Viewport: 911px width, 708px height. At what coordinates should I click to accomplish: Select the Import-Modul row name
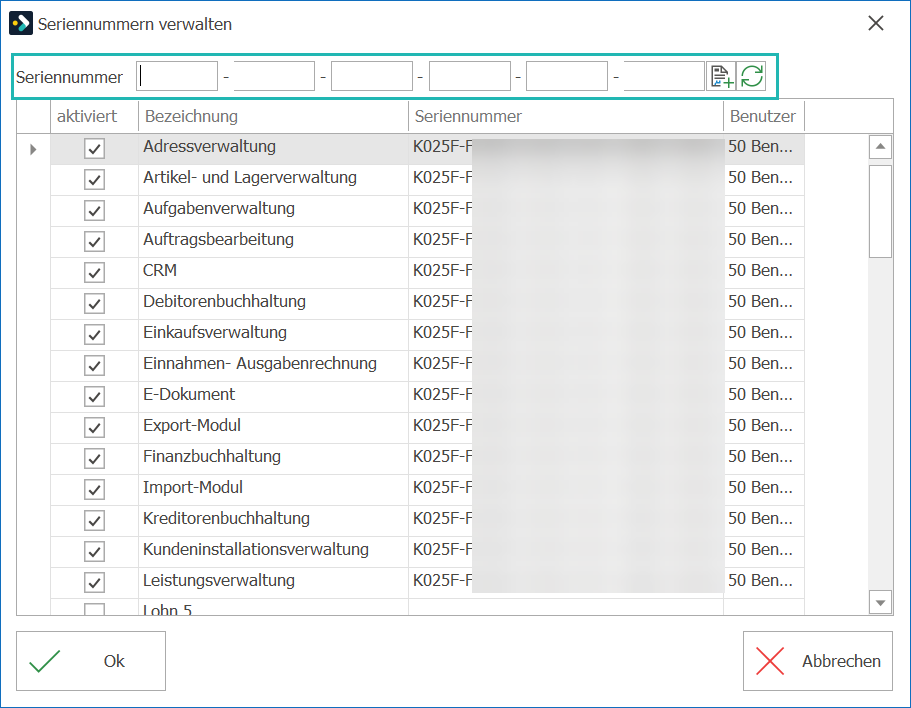(x=193, y=487)
